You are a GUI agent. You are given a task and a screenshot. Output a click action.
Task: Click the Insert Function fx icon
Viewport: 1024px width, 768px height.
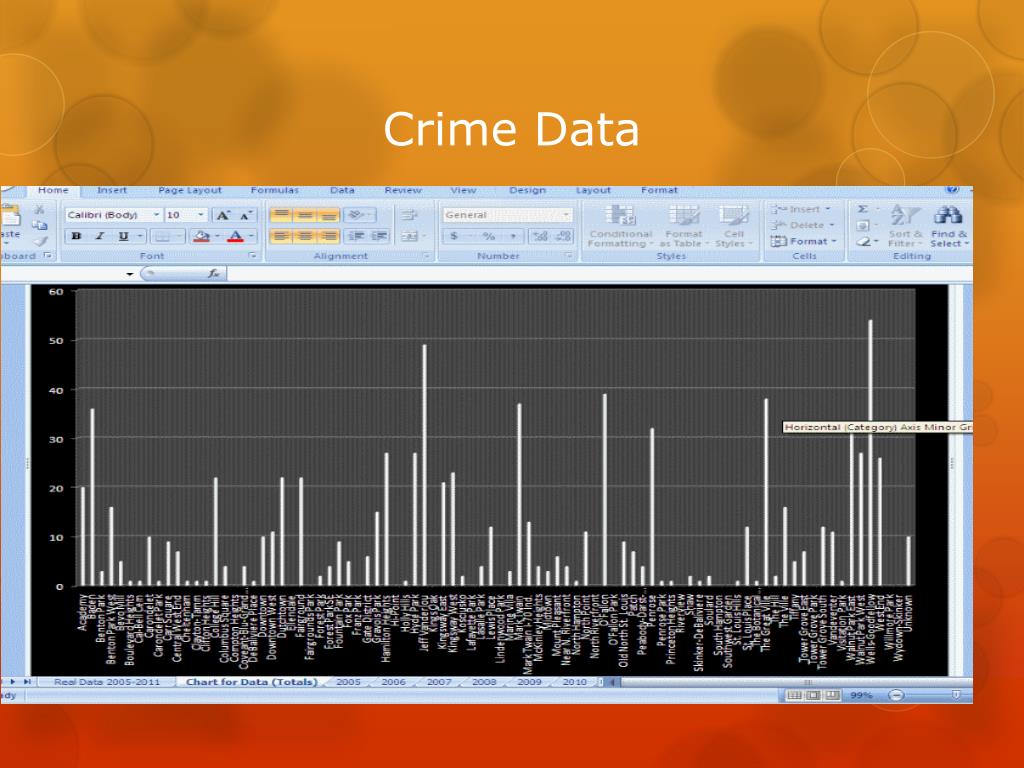tap(214, 273)
